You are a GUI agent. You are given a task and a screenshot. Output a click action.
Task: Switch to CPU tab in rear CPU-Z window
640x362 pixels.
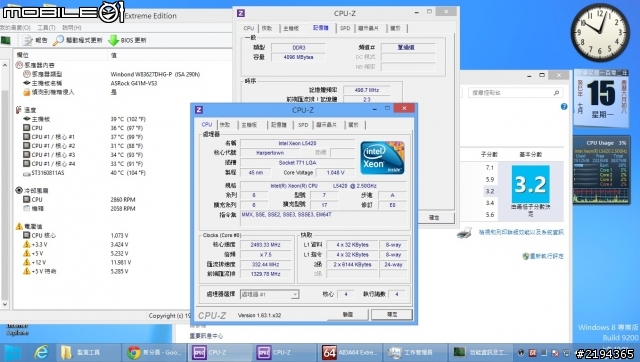point(249,28)
